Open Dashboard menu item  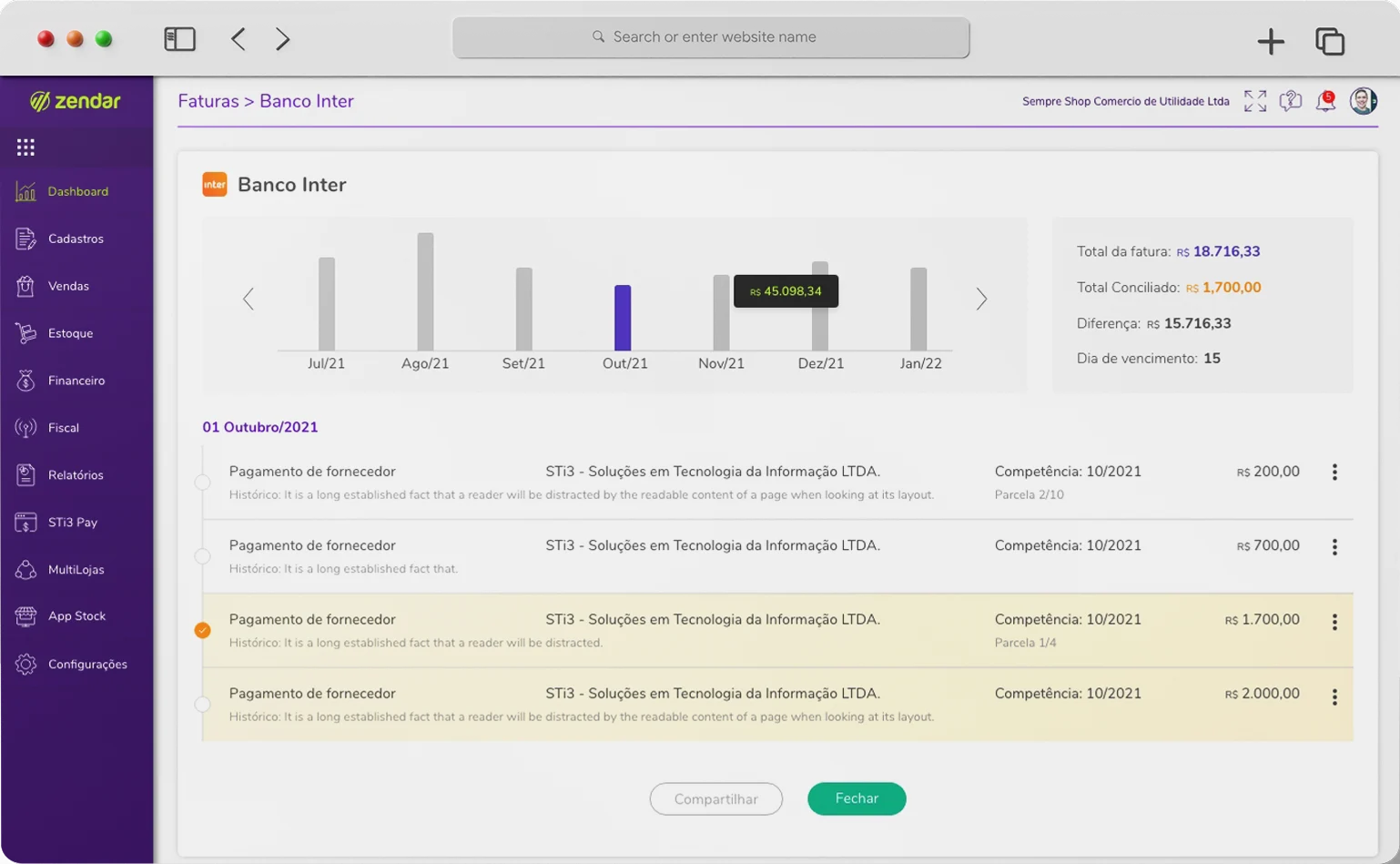(77, 191)
